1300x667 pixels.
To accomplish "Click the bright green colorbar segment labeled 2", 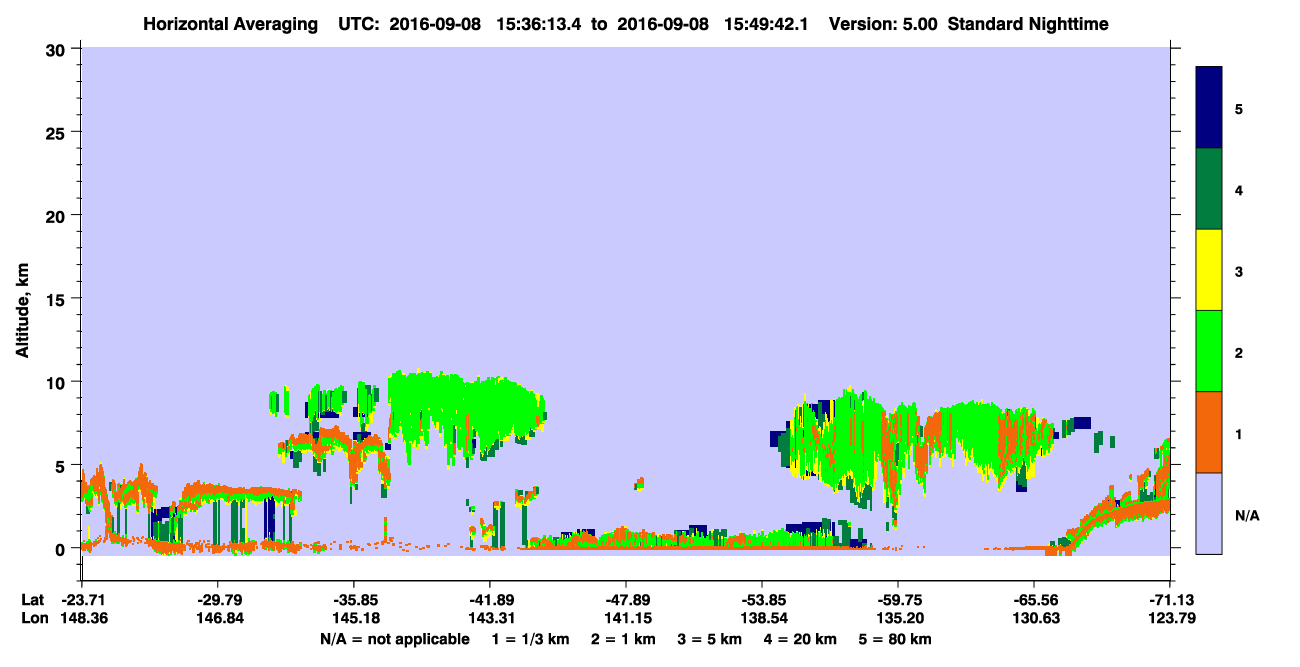I will point(1209,351).
